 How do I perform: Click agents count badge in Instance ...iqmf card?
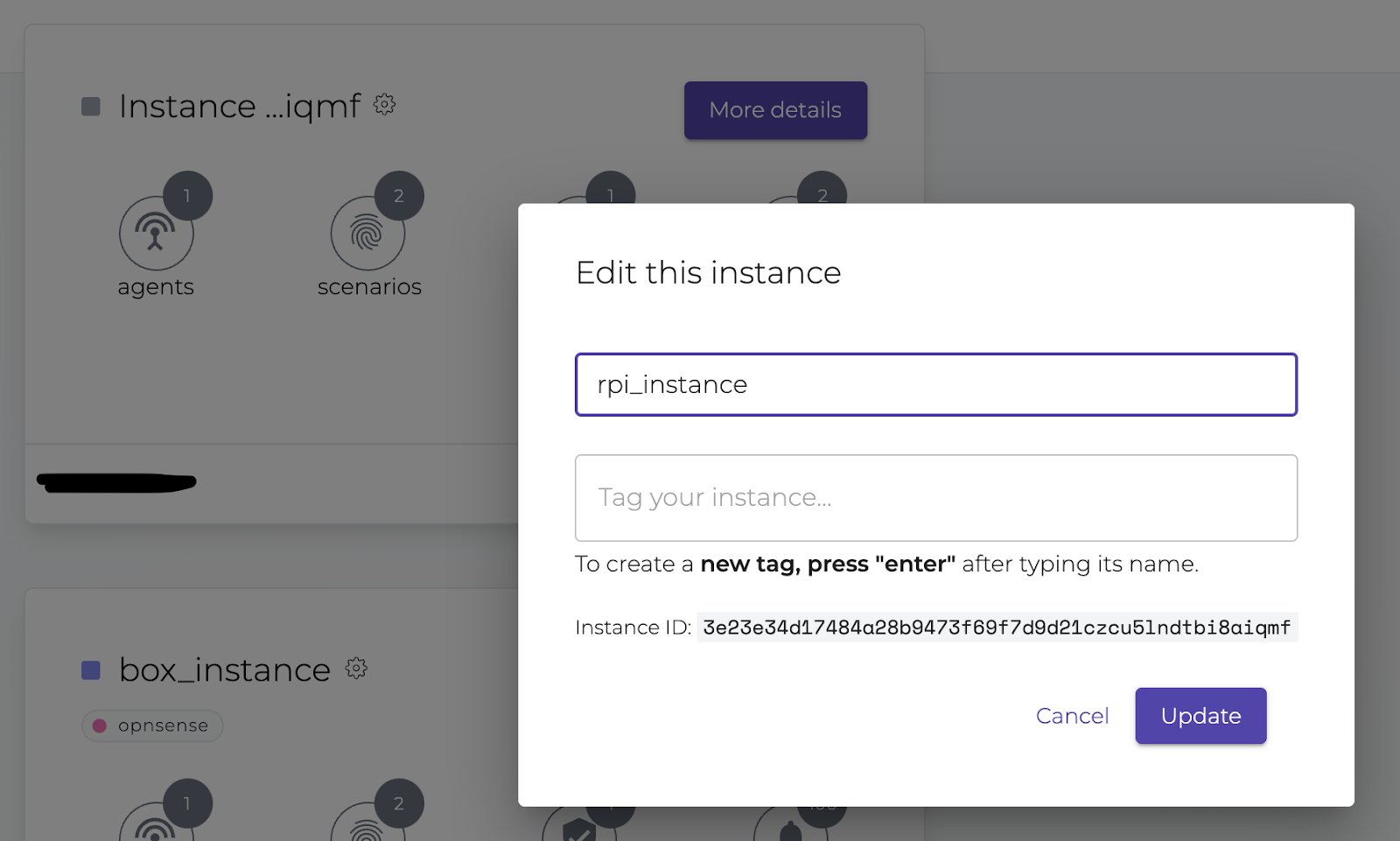(x=187, y=196)
